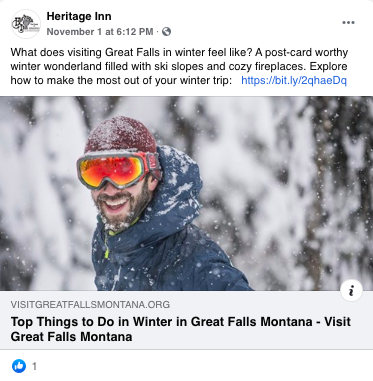Click the blue thumbs-up reaction icon
The image size is (373, 381).
[x=19, y=366]
